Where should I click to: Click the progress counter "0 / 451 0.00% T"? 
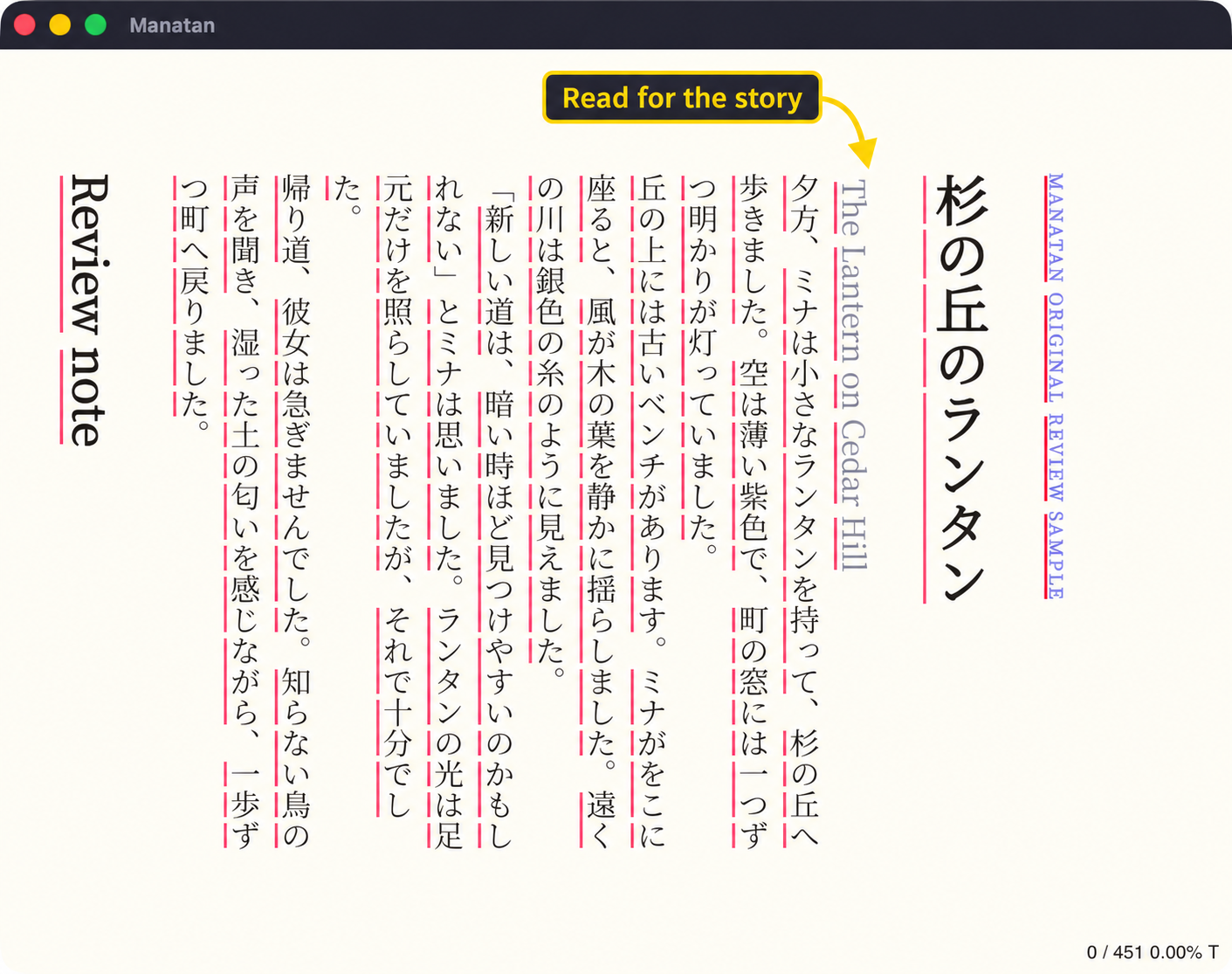point(1153,952)
